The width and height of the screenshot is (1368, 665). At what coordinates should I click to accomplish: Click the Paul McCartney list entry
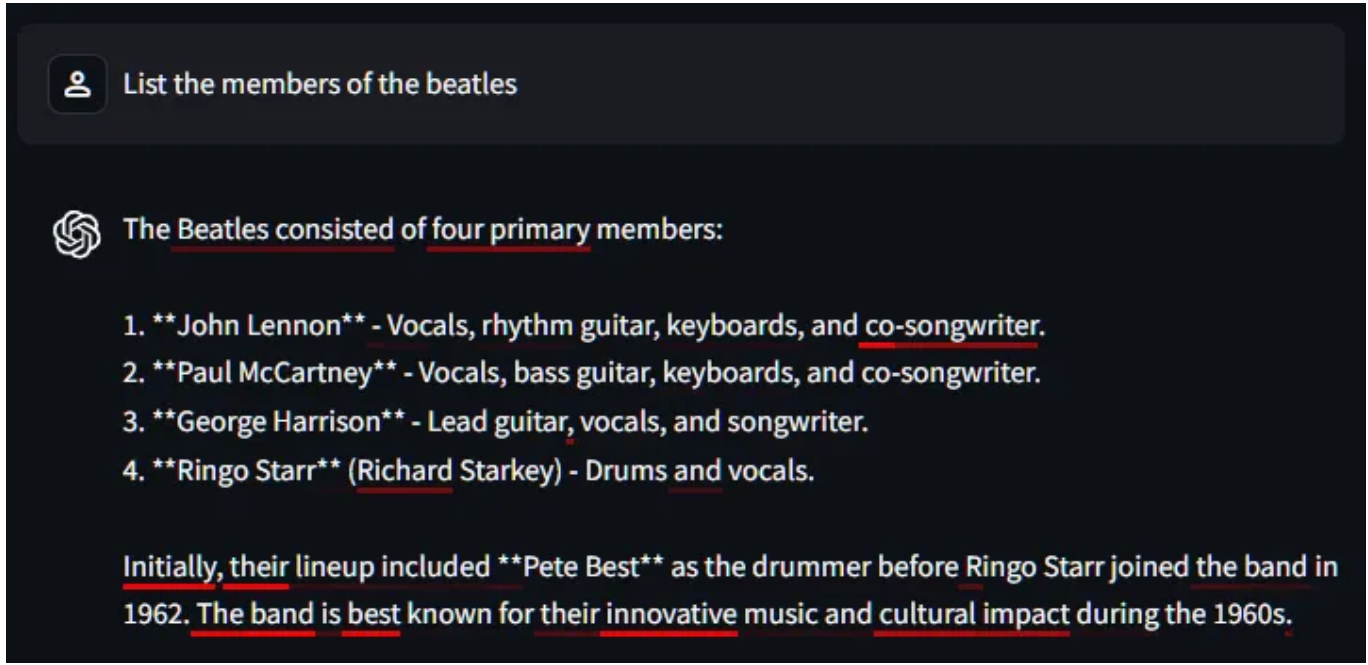point(582,374)
